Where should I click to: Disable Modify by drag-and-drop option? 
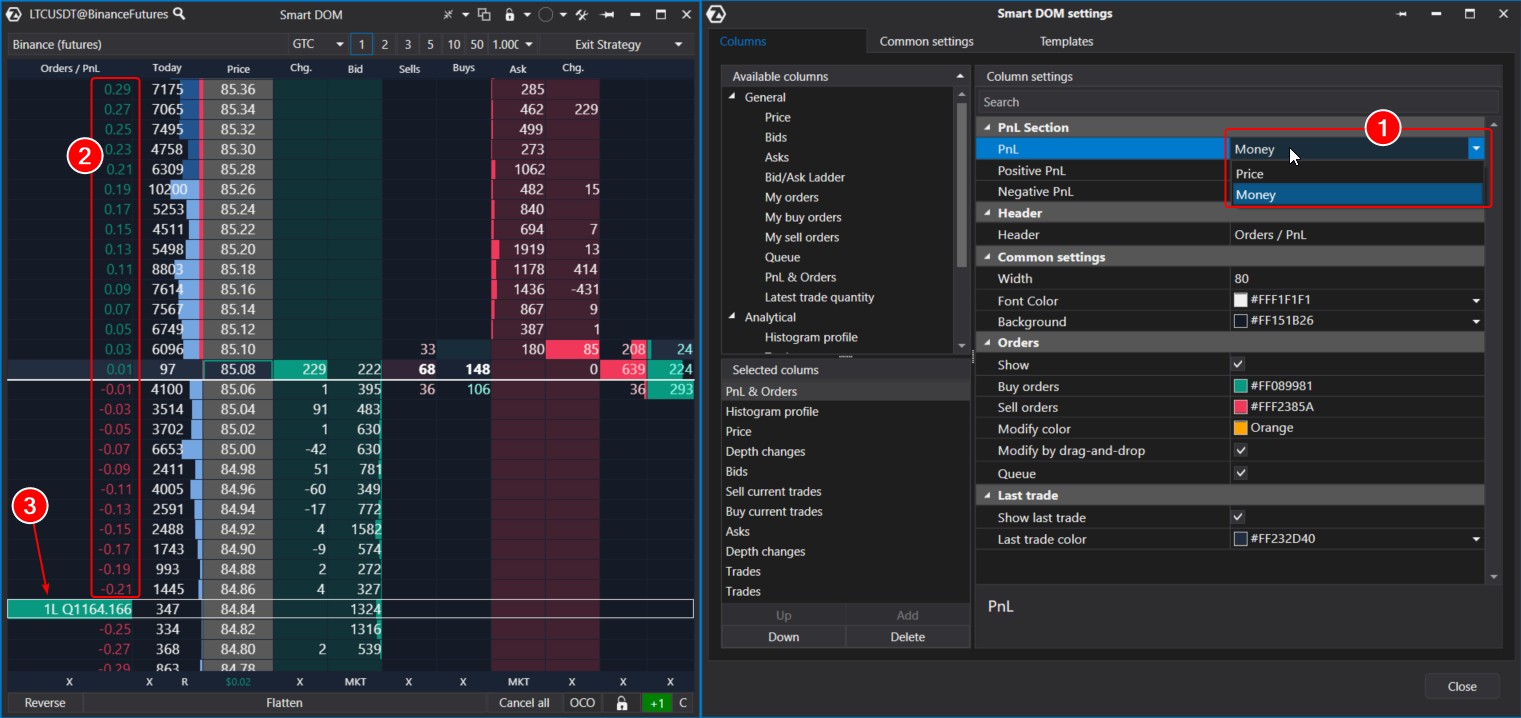pos(1240,450)
